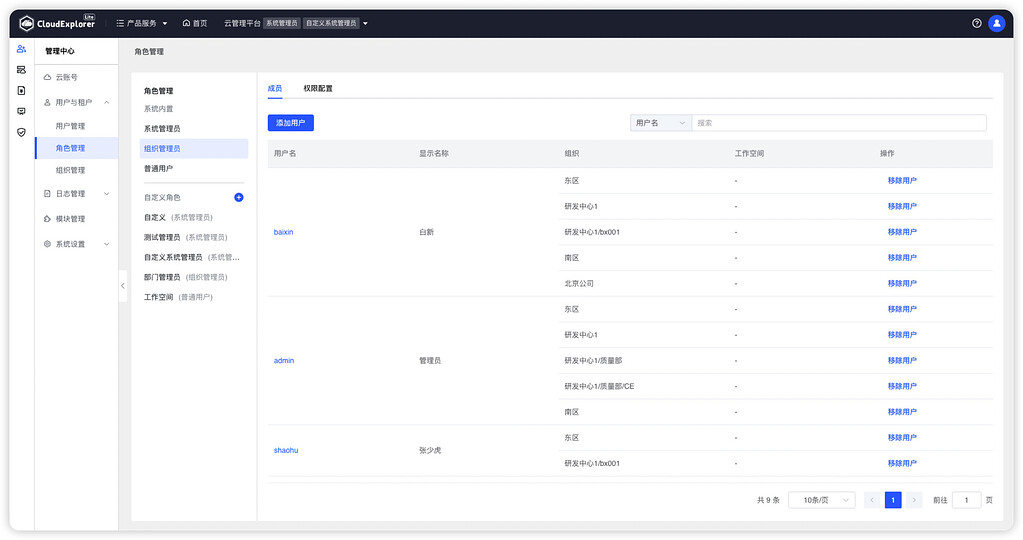Image resolution: width=1023 pixels, height=540 pixels.
Task: Click the shield security icon in left rail
Action: click(x=21, y=132)
